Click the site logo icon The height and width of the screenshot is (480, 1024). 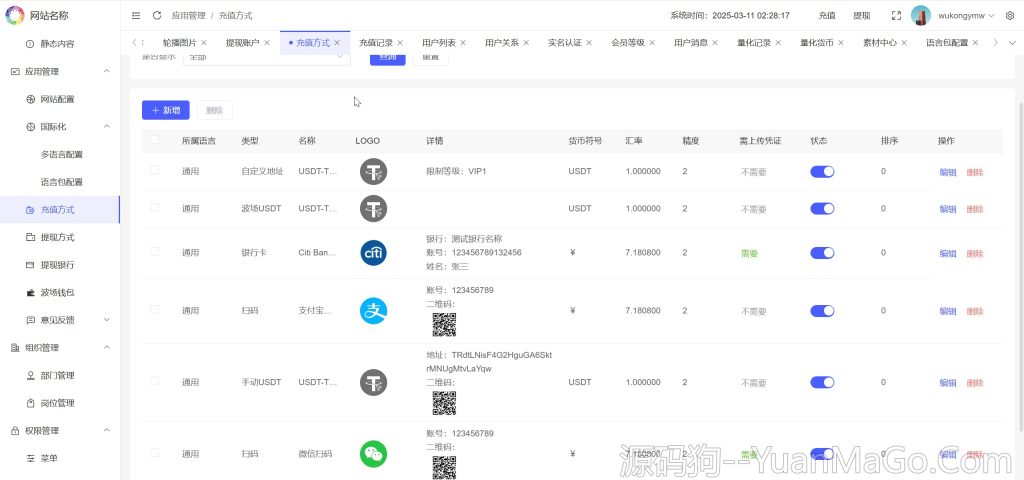pos(15,15)
